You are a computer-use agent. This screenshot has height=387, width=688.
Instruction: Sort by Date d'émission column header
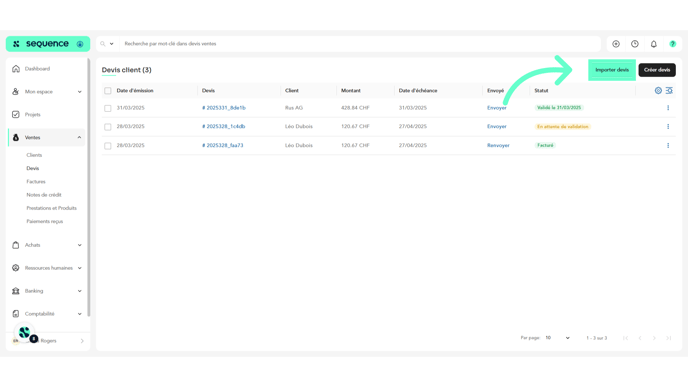coord(135,91)
